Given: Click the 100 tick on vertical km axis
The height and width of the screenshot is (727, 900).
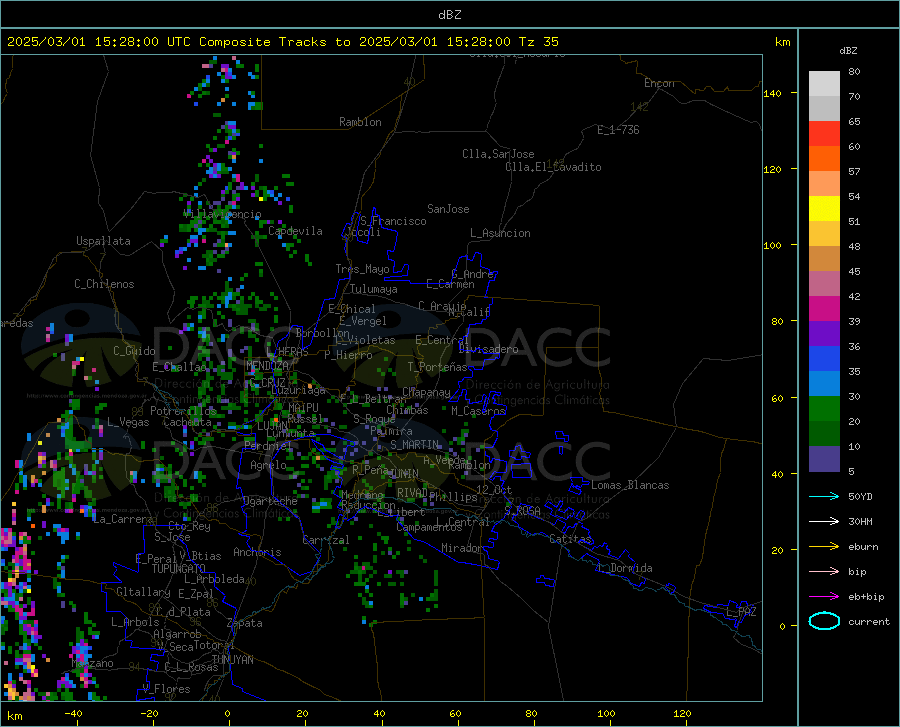Looking at the screenshot, I should click(x=773, y=246).
